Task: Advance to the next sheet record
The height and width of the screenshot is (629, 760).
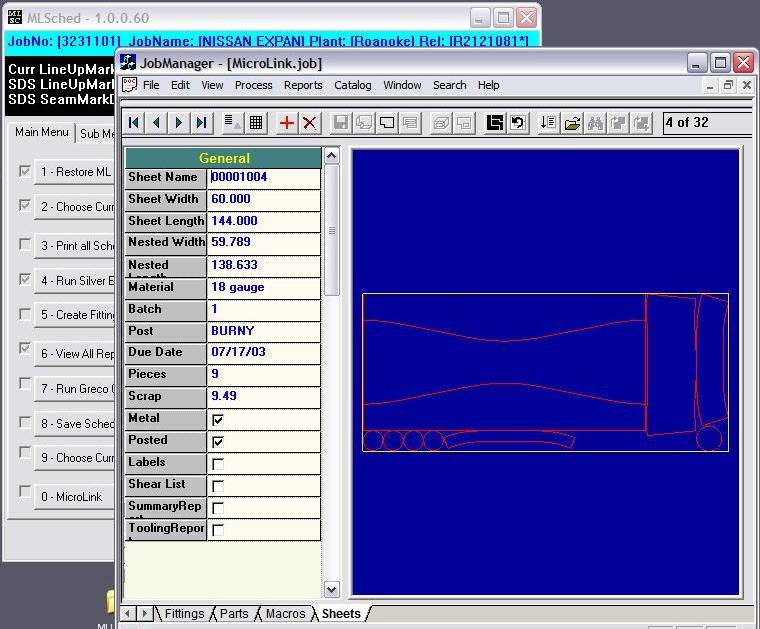Action: tap(179, 123)
